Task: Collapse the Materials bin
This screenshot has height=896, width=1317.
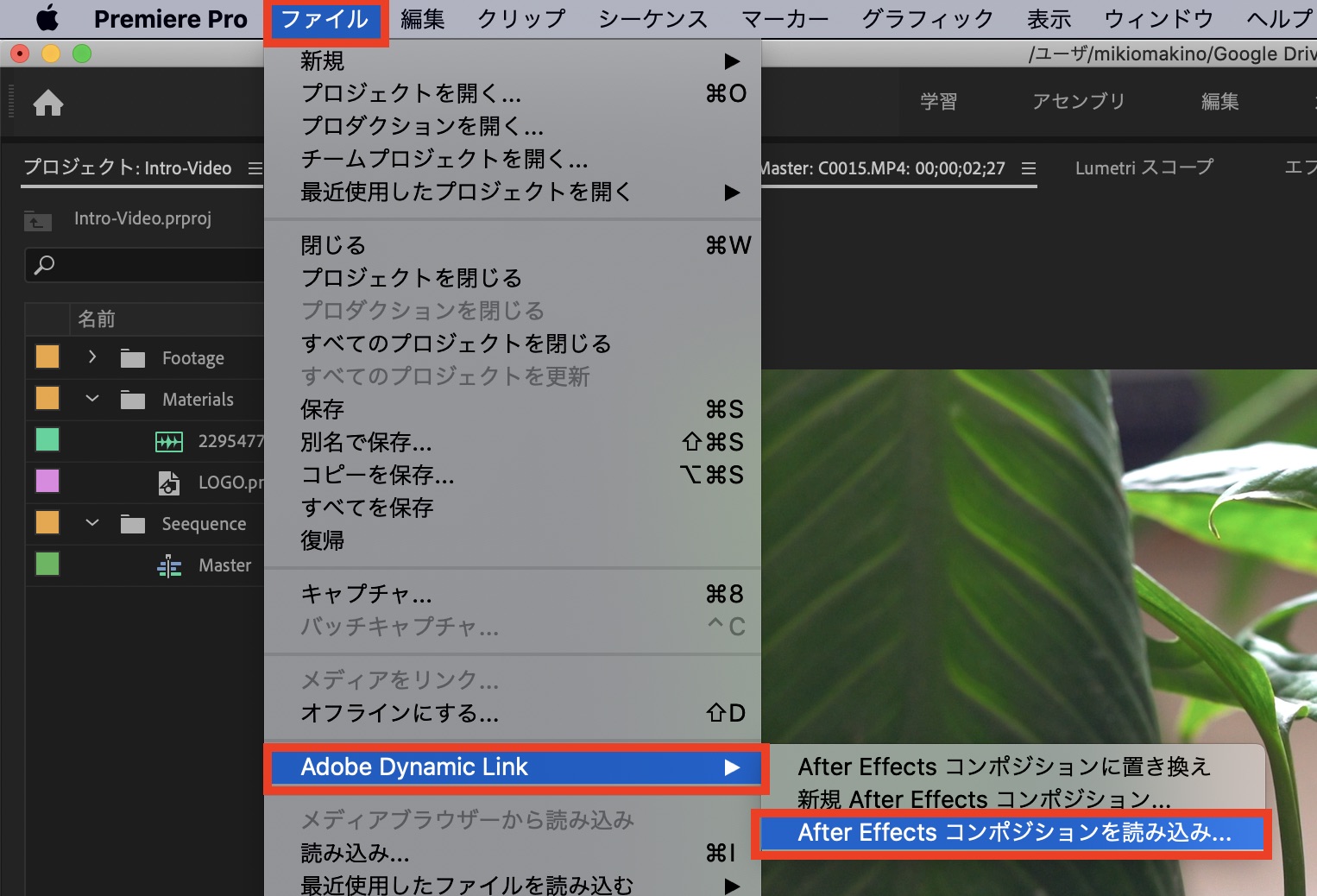Action: point(92,399)
